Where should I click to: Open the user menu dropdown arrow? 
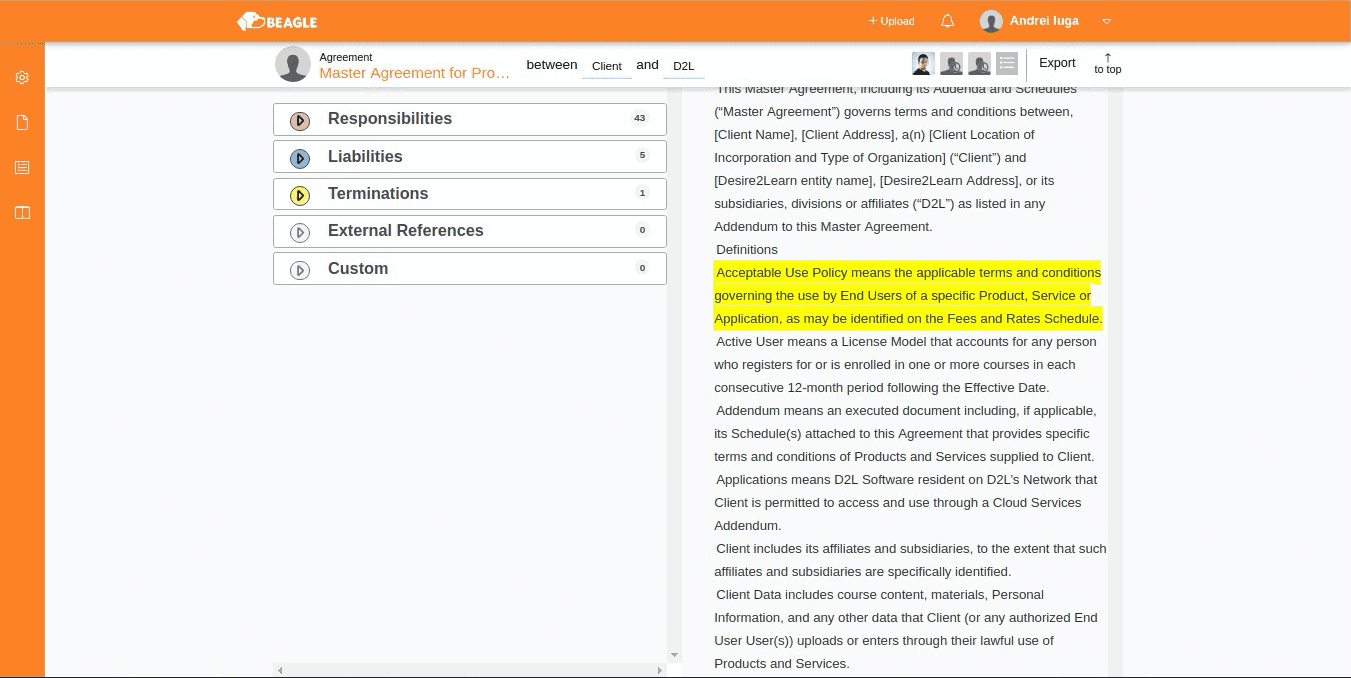pos(1106,21)
